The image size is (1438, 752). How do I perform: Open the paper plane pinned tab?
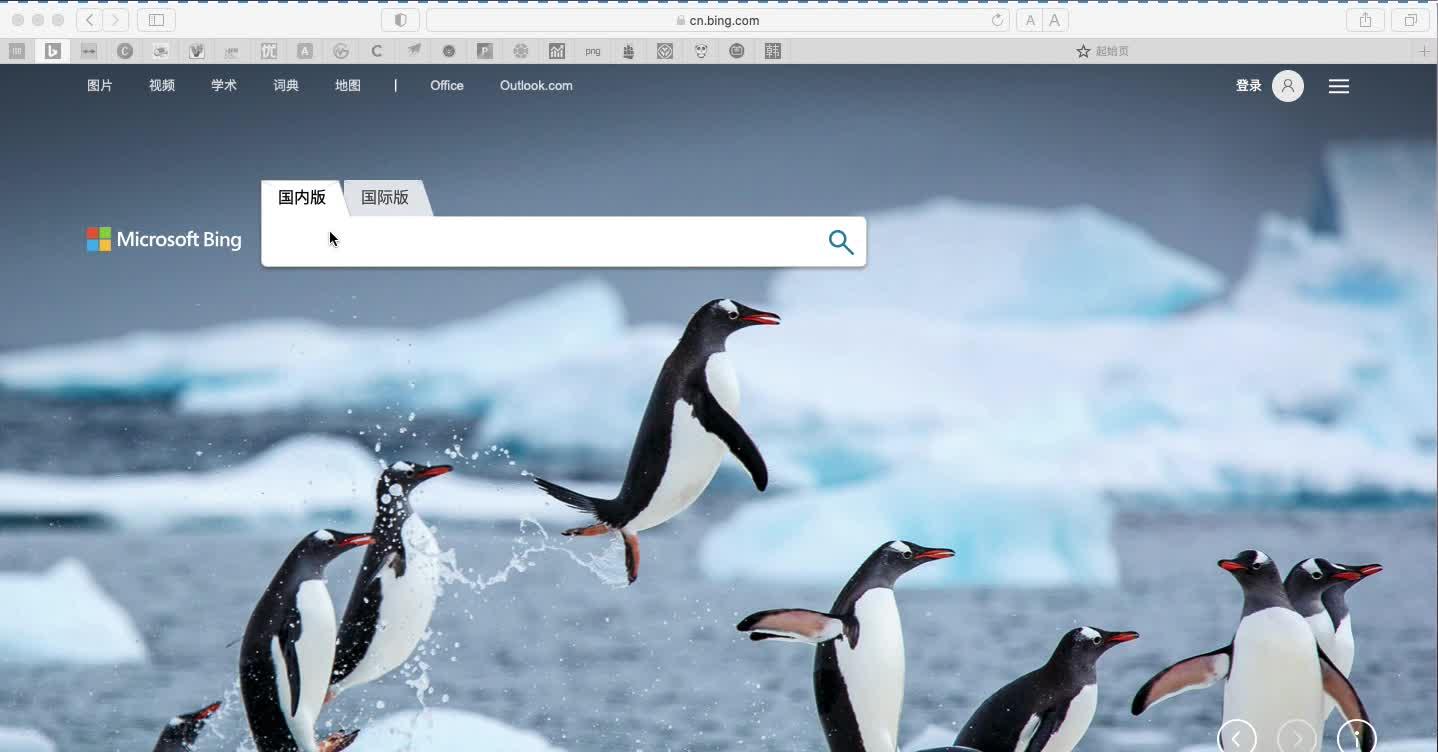[413, 51]
